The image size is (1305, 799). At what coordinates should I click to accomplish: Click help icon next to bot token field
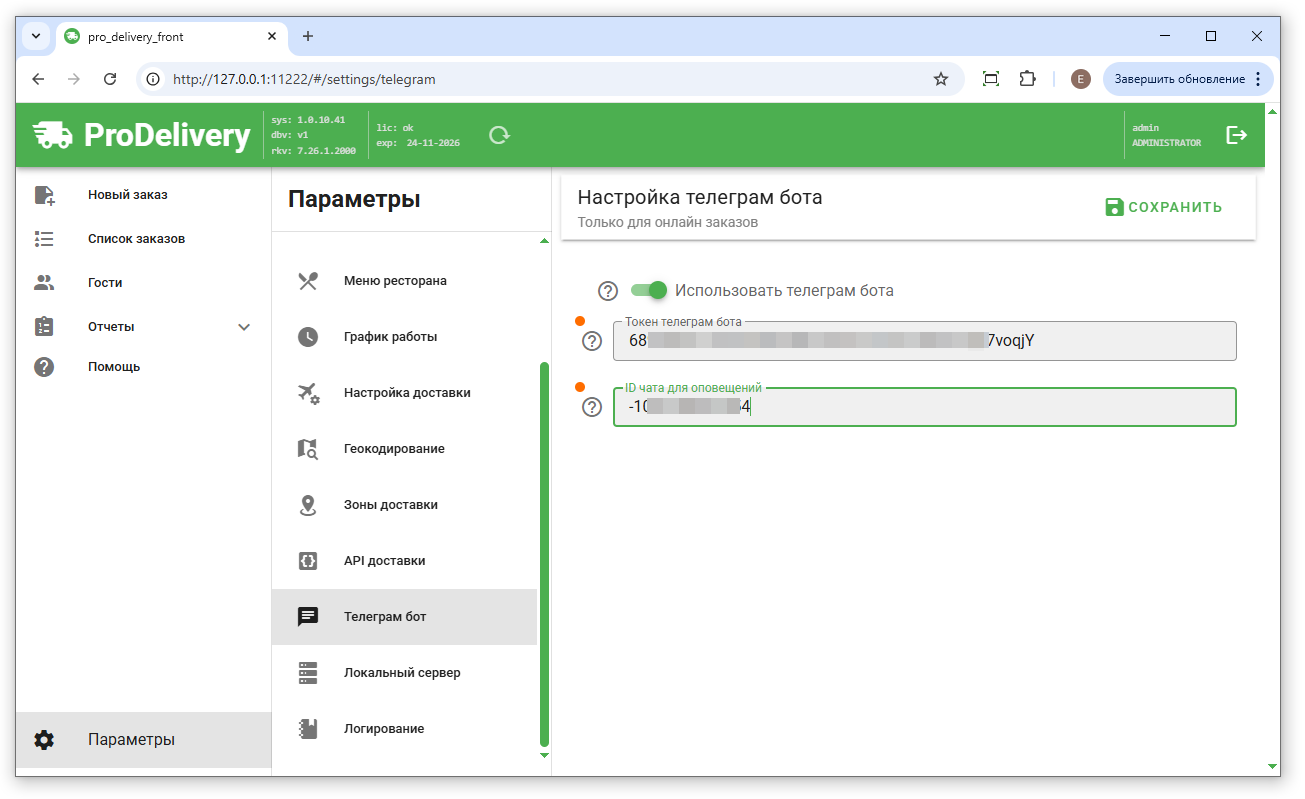592,342
